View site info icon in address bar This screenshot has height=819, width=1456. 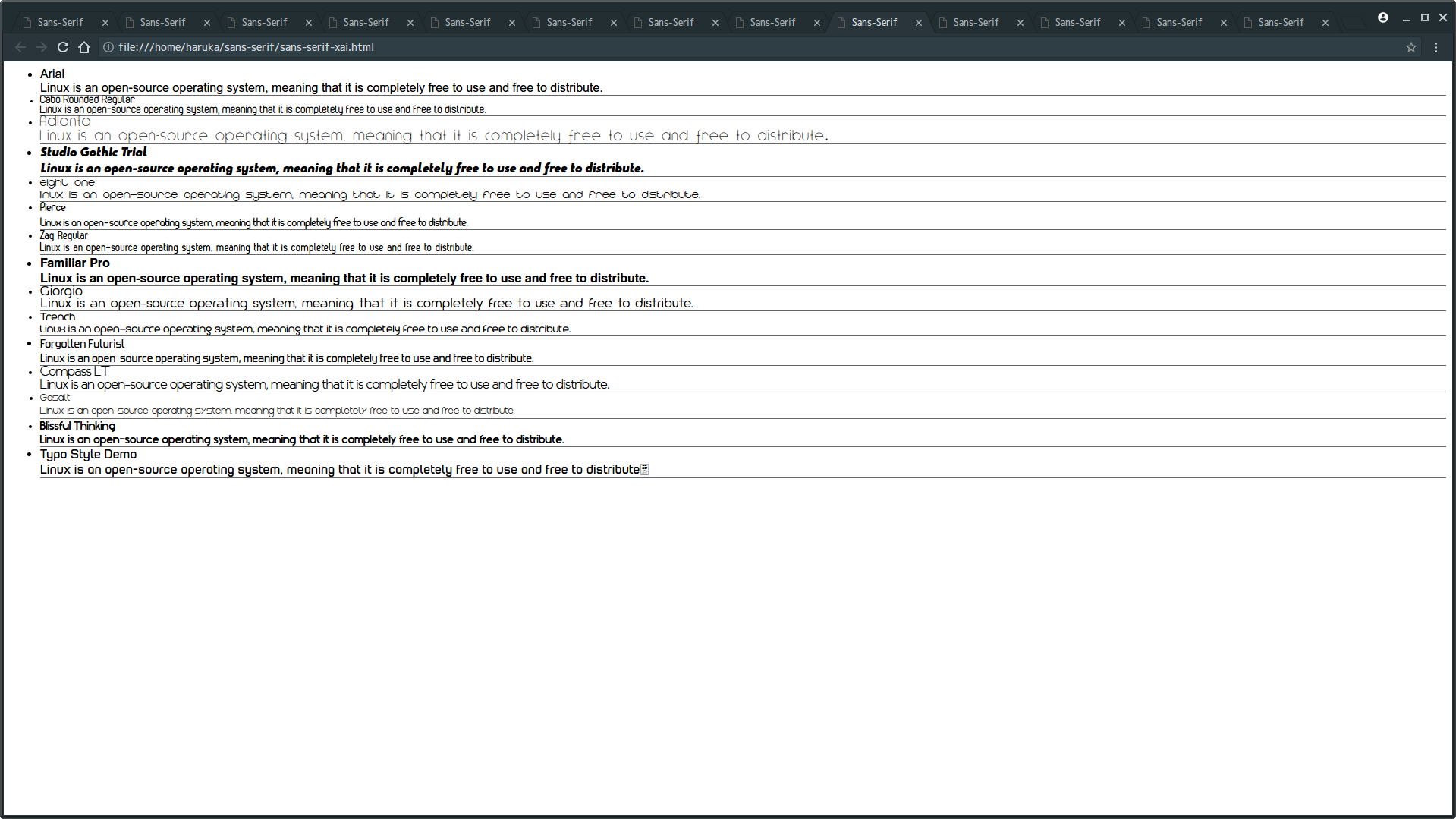pos(108,47)
